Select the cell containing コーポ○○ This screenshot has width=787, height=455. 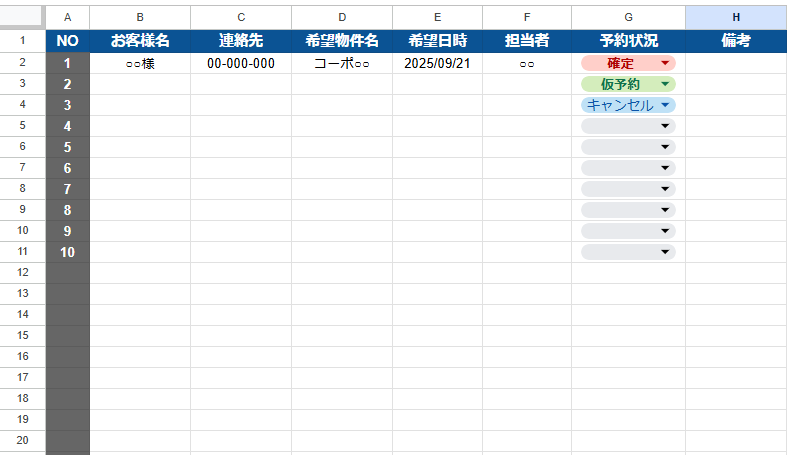pyautogui.click(x=342, y=63)
